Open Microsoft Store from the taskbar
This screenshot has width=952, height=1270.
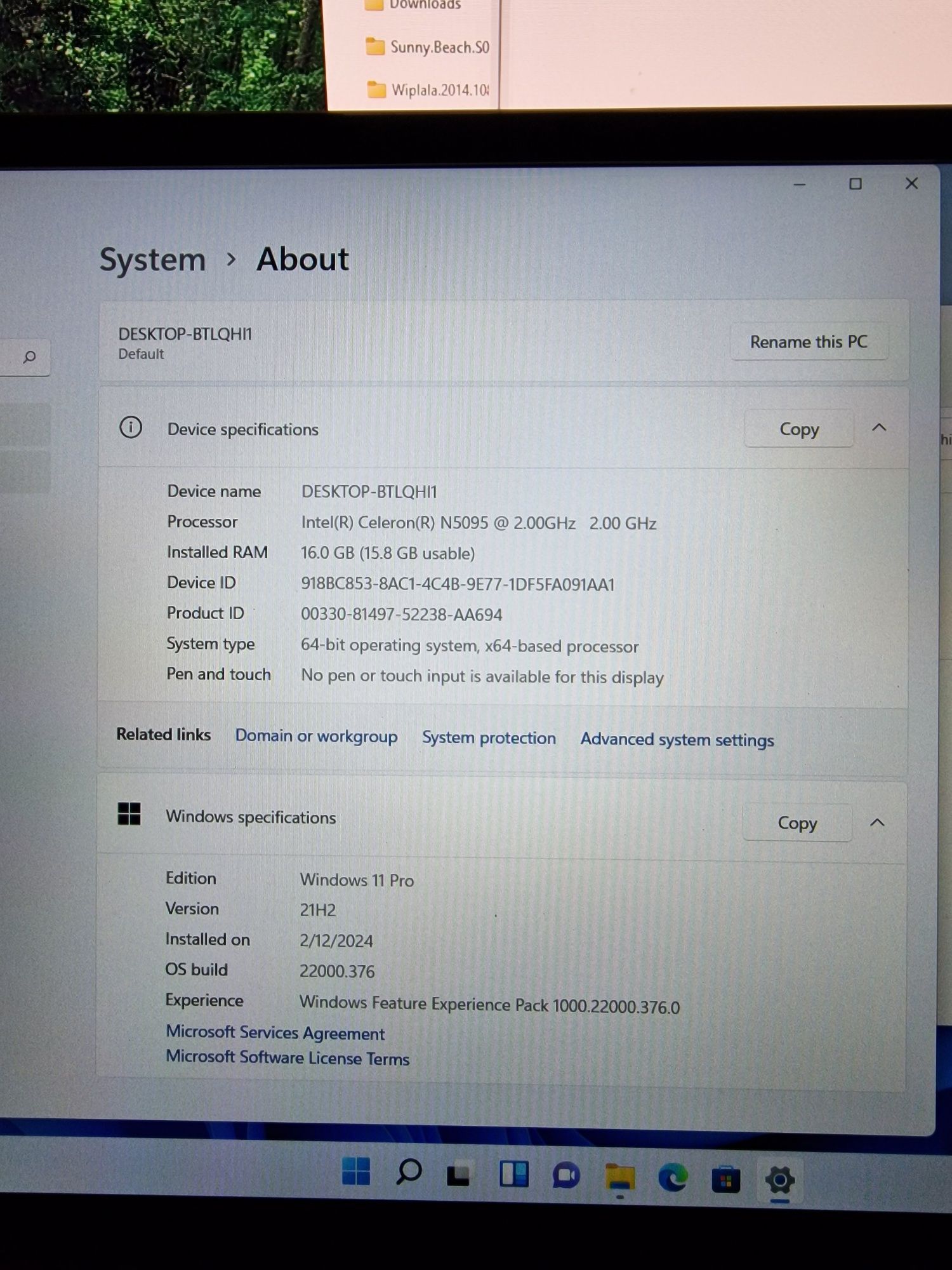tap(725, 1179)
